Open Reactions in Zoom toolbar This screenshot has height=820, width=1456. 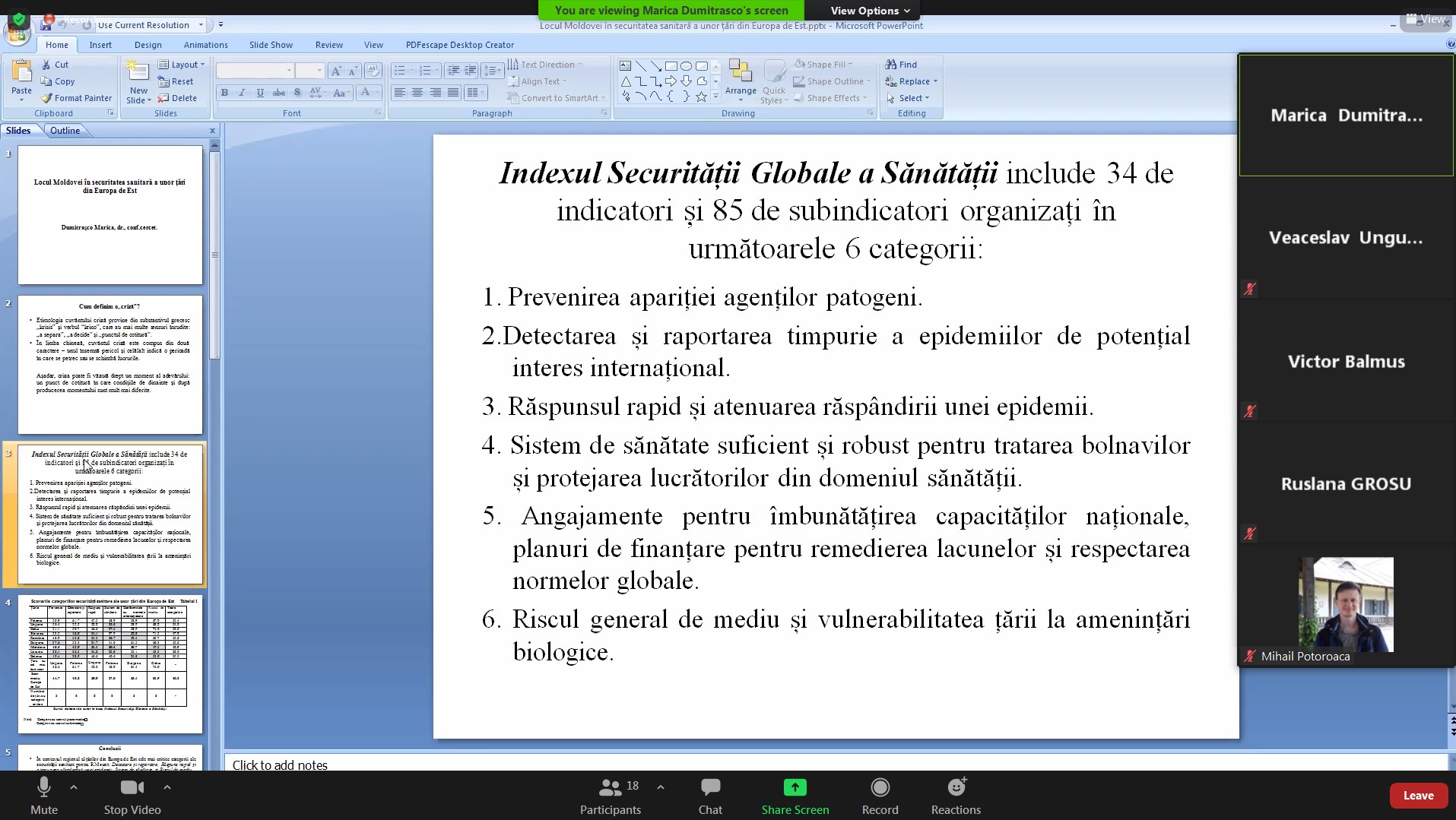coord(956,796)
